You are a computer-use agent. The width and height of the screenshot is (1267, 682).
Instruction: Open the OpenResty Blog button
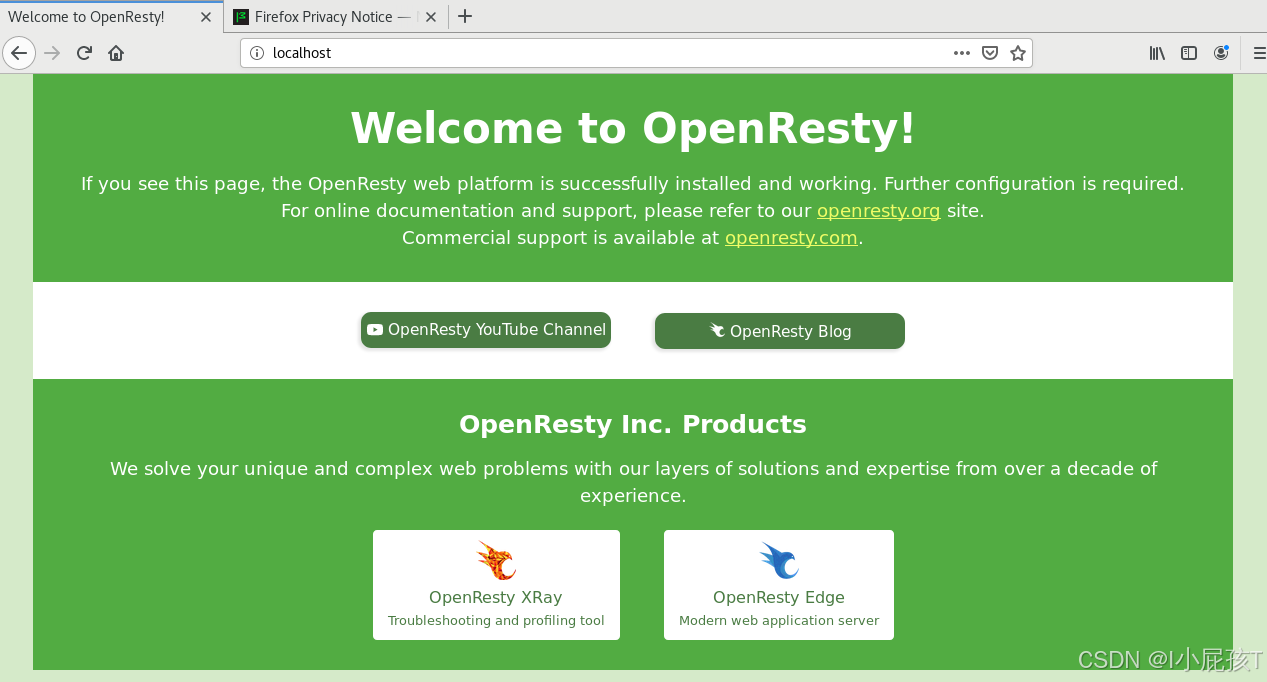(x=780, y=331)
